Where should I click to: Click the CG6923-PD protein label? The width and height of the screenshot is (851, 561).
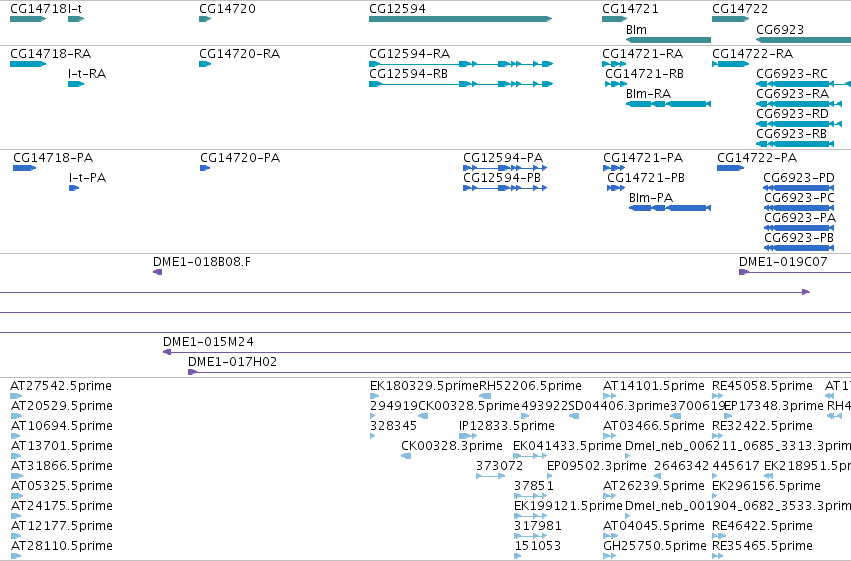point(799,178)
